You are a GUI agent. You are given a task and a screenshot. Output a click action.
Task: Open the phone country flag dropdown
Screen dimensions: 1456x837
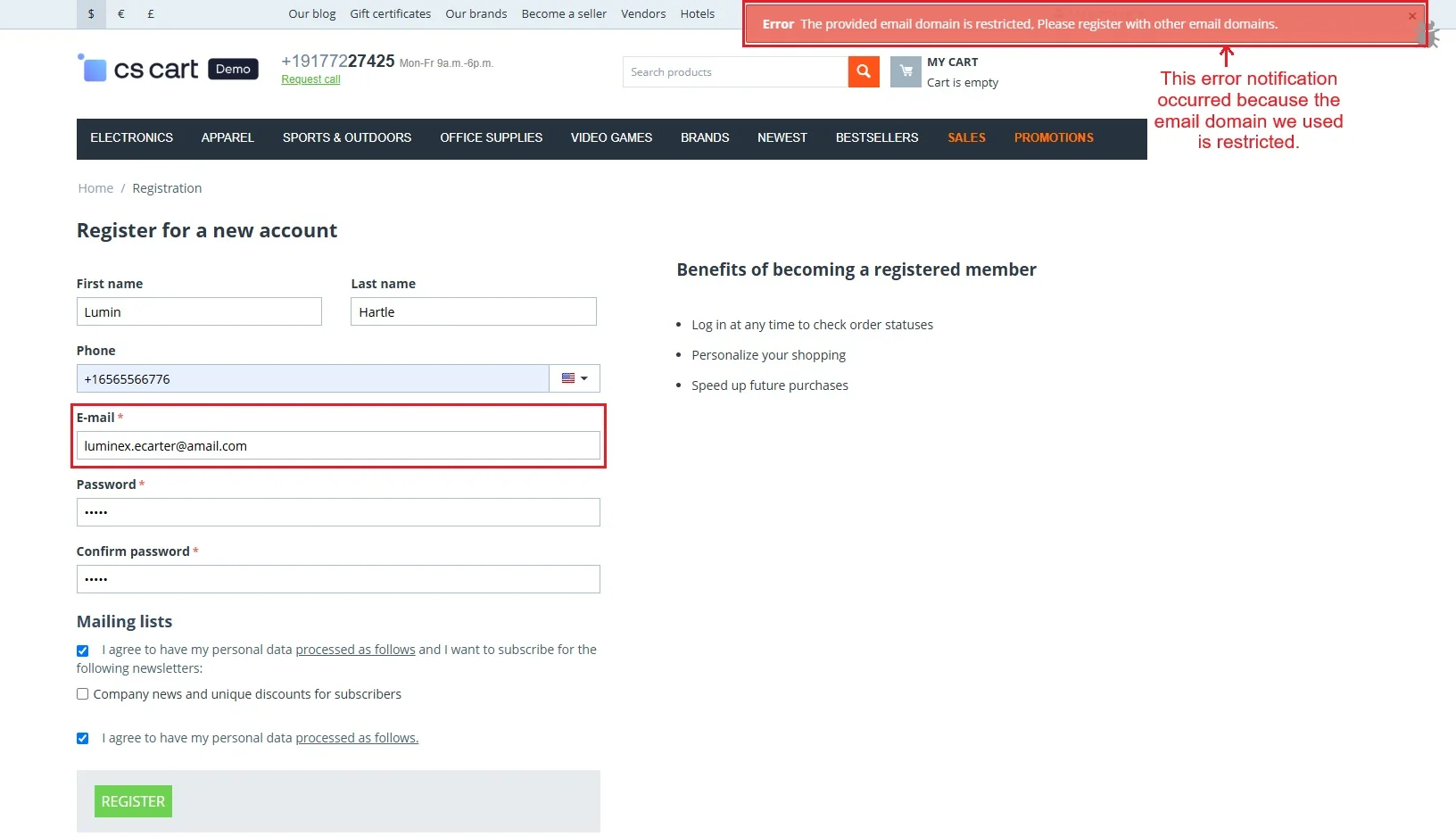575,378
